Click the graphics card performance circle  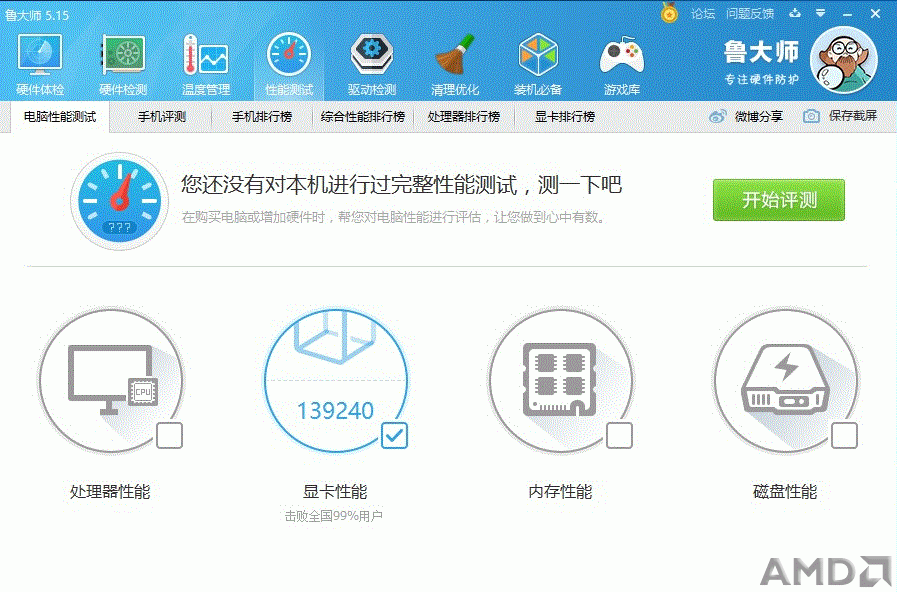click(336, 381)
